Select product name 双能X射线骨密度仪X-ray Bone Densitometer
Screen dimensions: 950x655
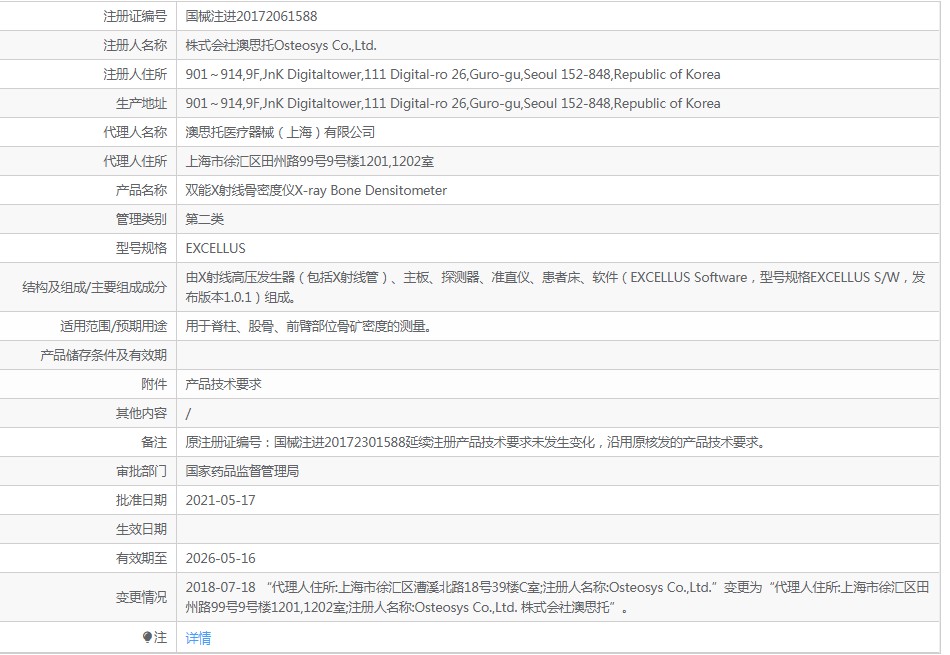(x=316, y=190)
